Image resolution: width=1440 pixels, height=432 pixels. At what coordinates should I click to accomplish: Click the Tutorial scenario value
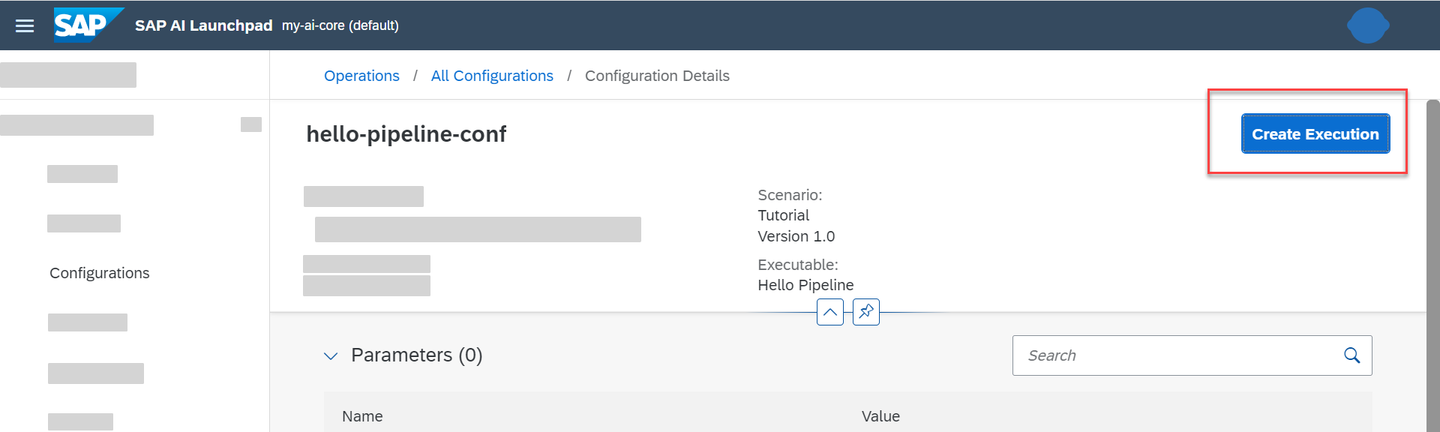coord(784,215)
